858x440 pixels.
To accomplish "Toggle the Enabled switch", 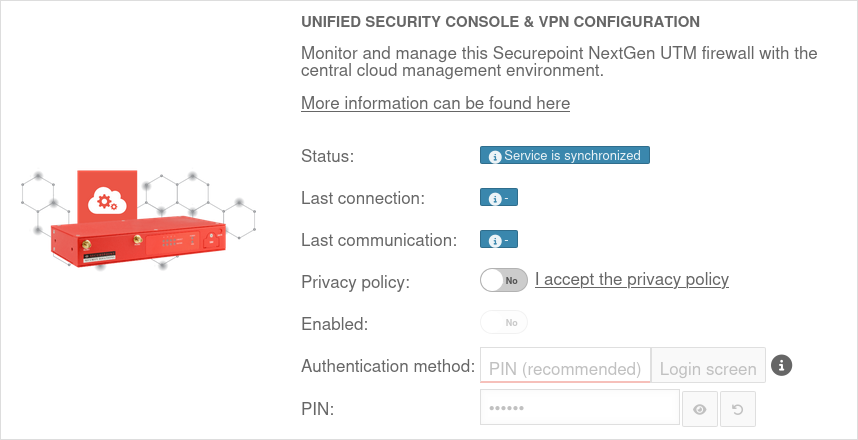I will point(504,323).
